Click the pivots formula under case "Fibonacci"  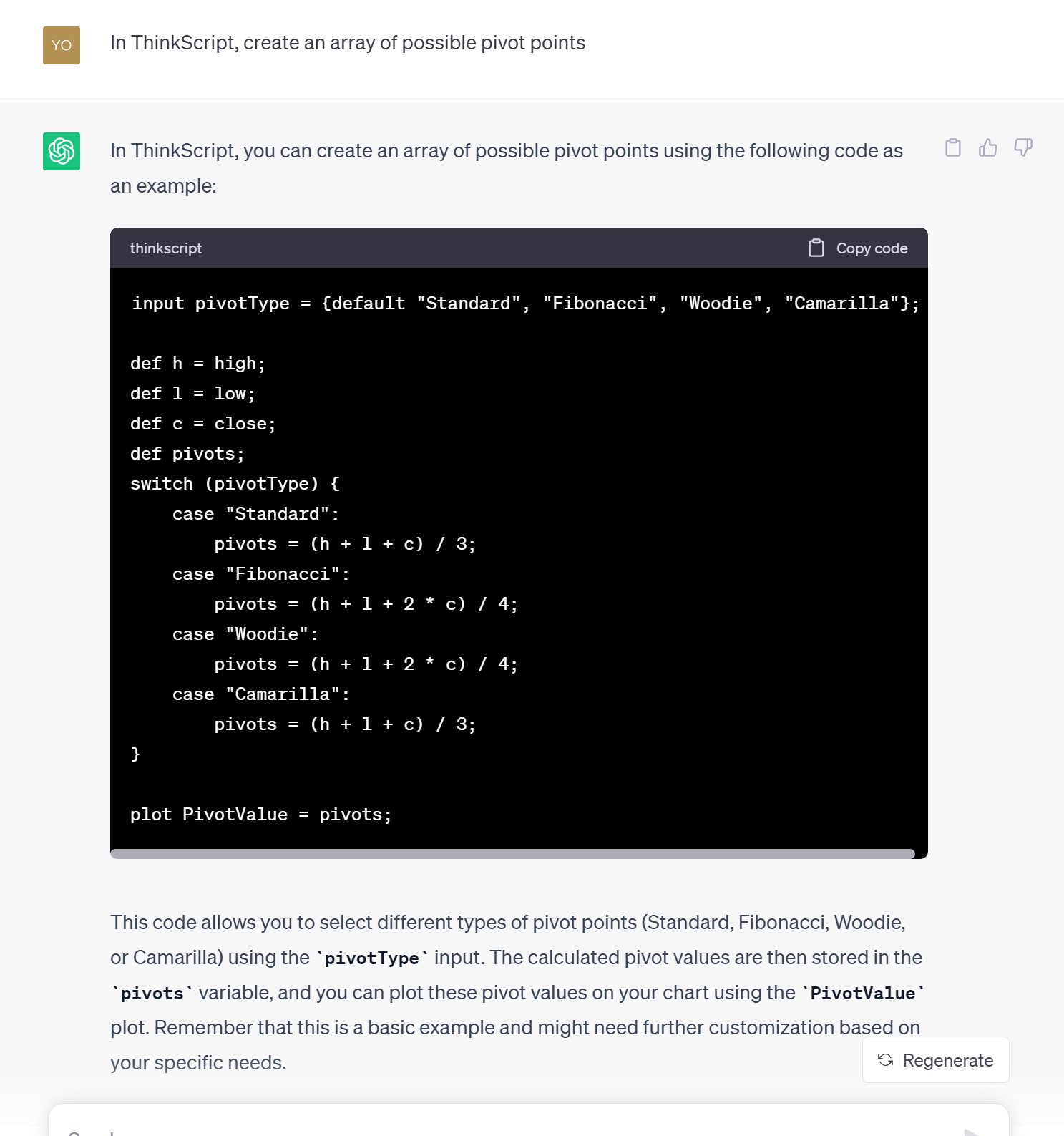click(366, 604)
